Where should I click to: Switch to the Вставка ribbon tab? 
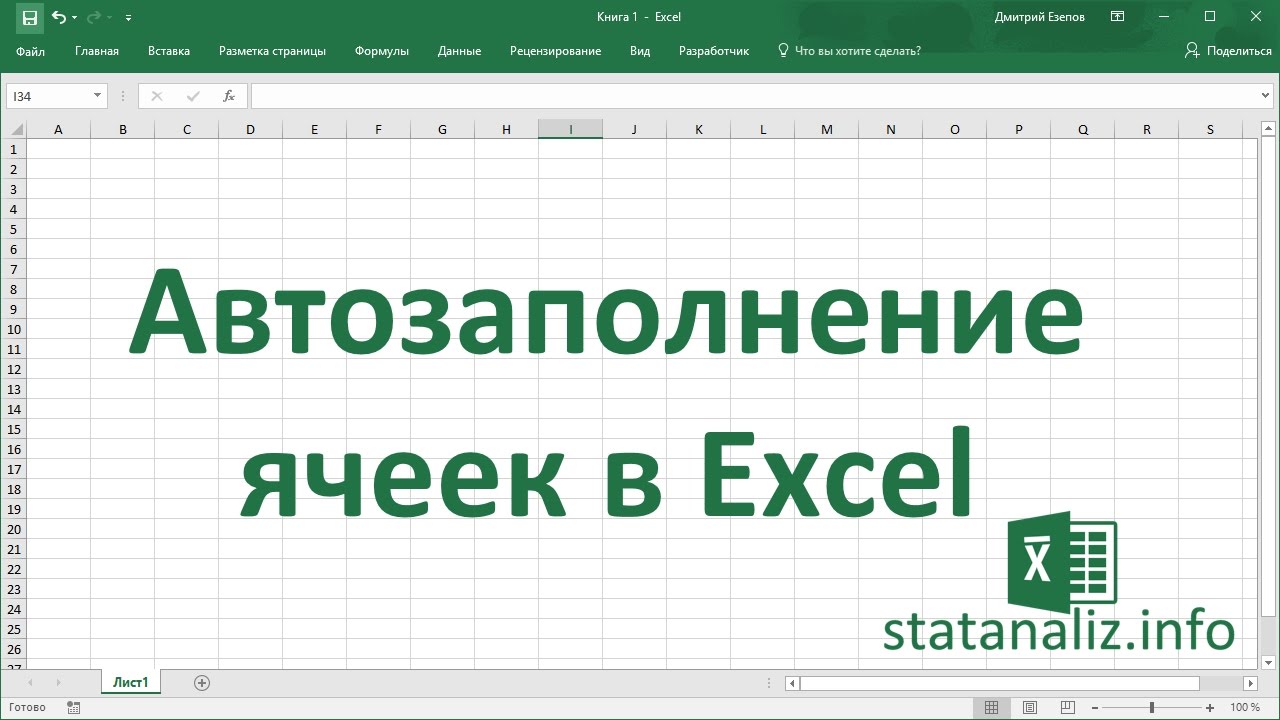point(169,51)
